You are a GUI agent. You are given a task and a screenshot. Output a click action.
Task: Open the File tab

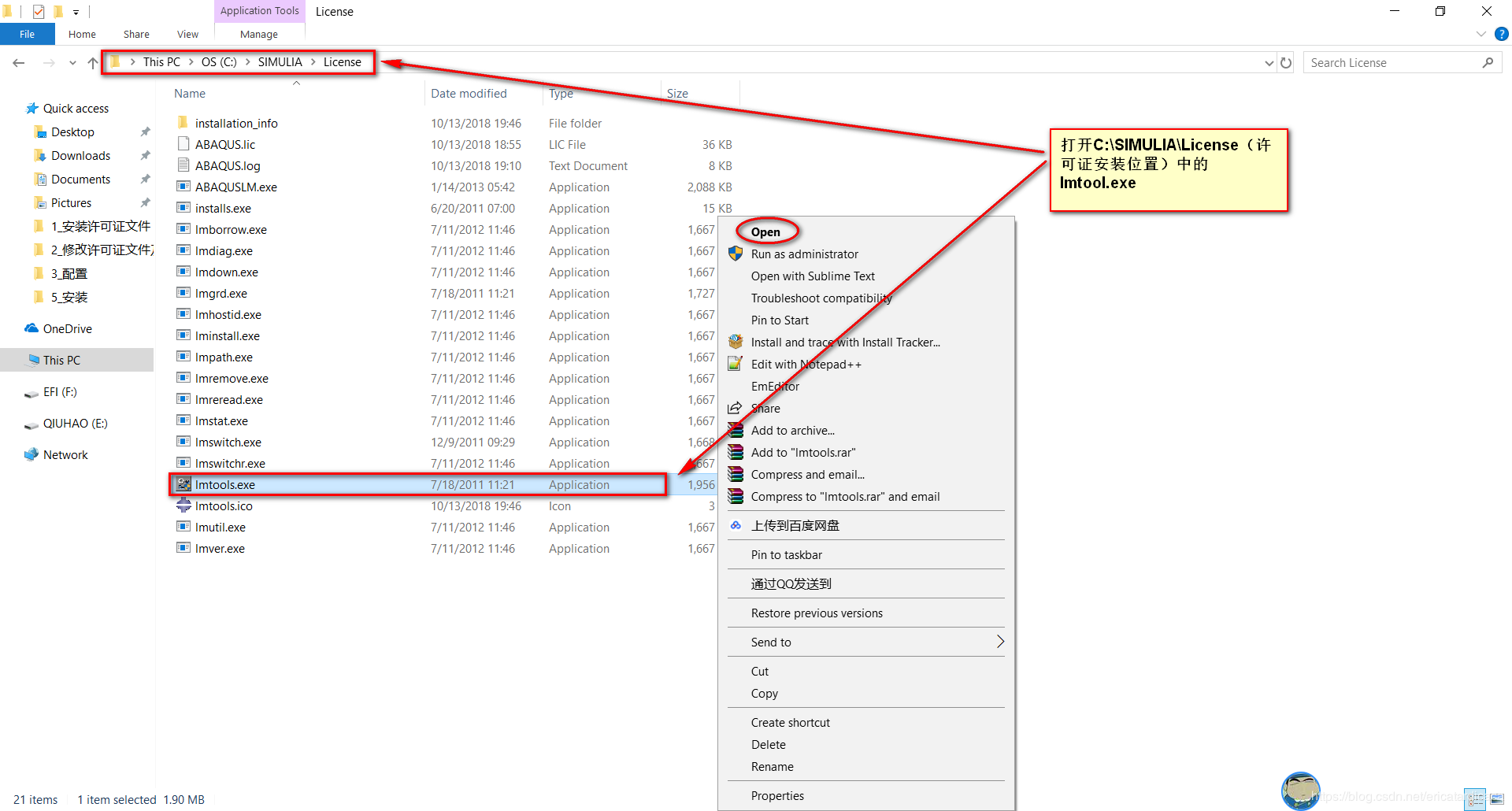(27, 34)
